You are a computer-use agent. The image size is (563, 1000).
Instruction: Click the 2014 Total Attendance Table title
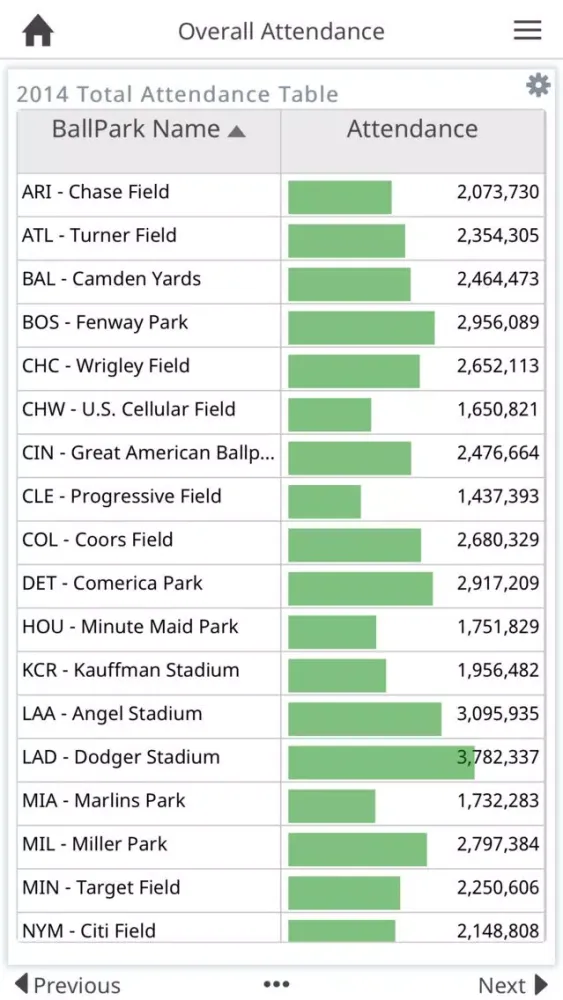click(x=177, y=94)
